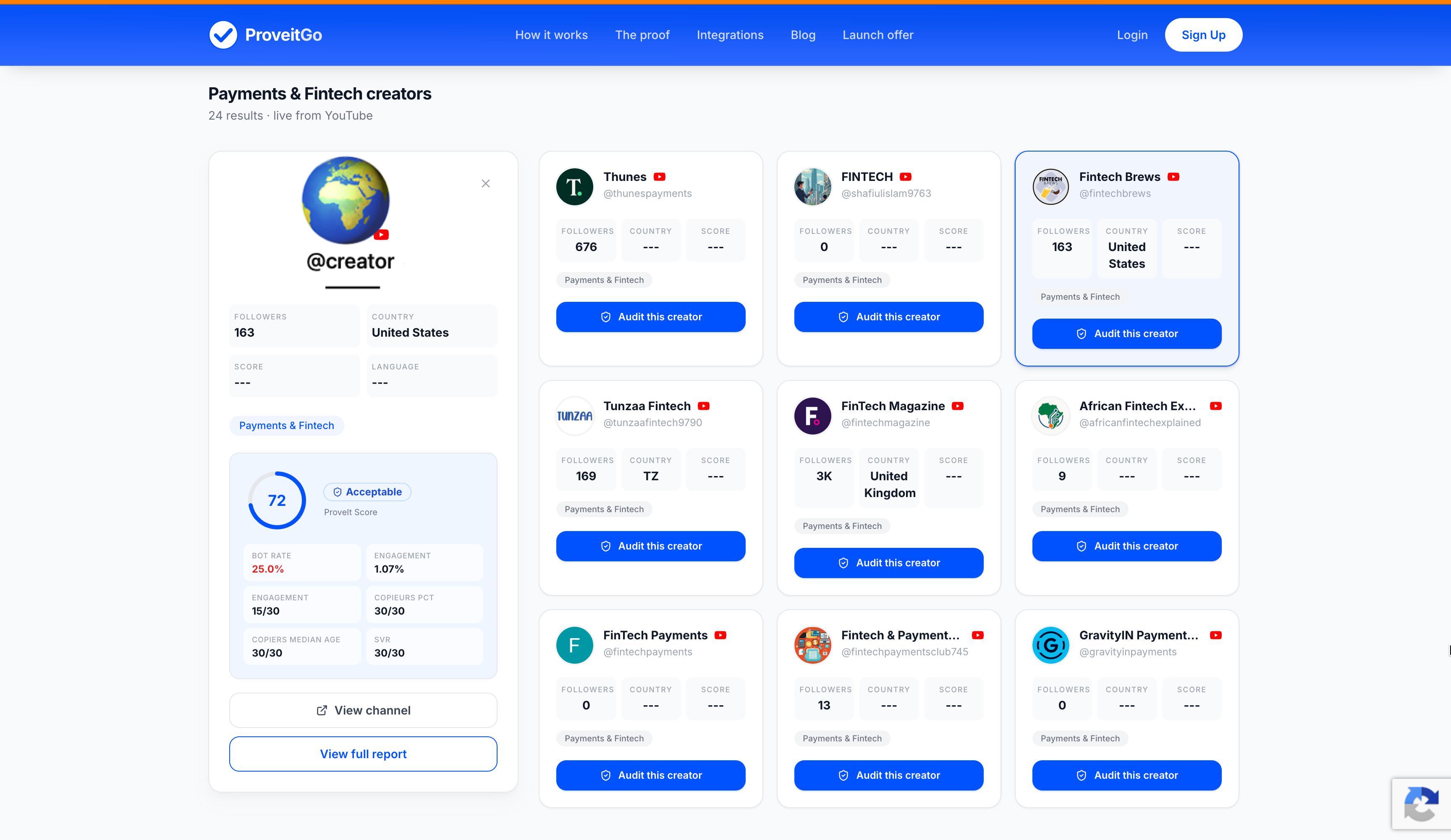Click YouTube icon on Fintech & Payment card
The height and width of the screenshot is (840, 1451).
[978, 635]
